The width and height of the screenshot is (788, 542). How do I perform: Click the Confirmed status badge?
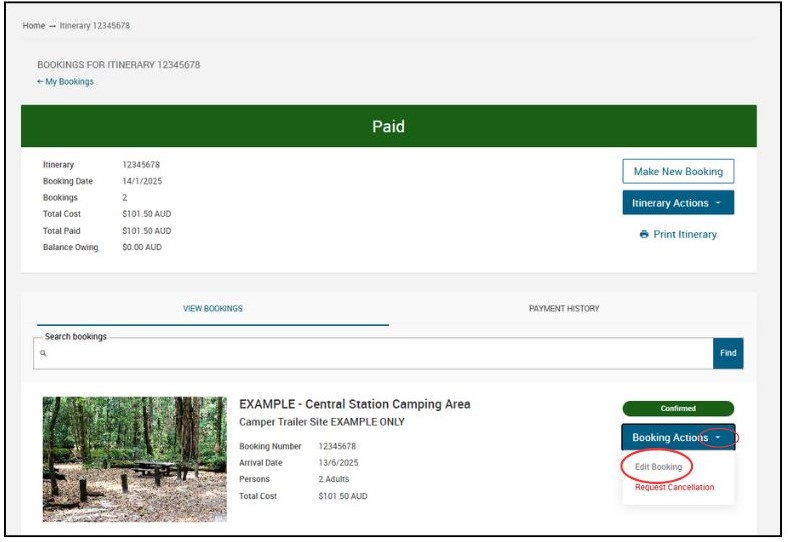pyautogui.click(x=678, y=408)
